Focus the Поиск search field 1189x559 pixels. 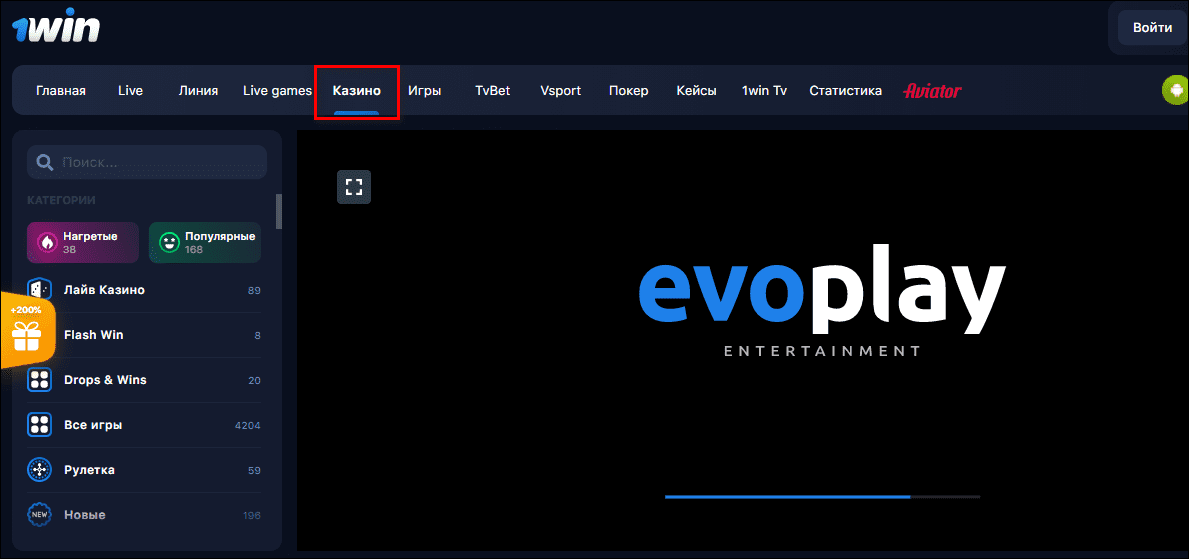147,162
